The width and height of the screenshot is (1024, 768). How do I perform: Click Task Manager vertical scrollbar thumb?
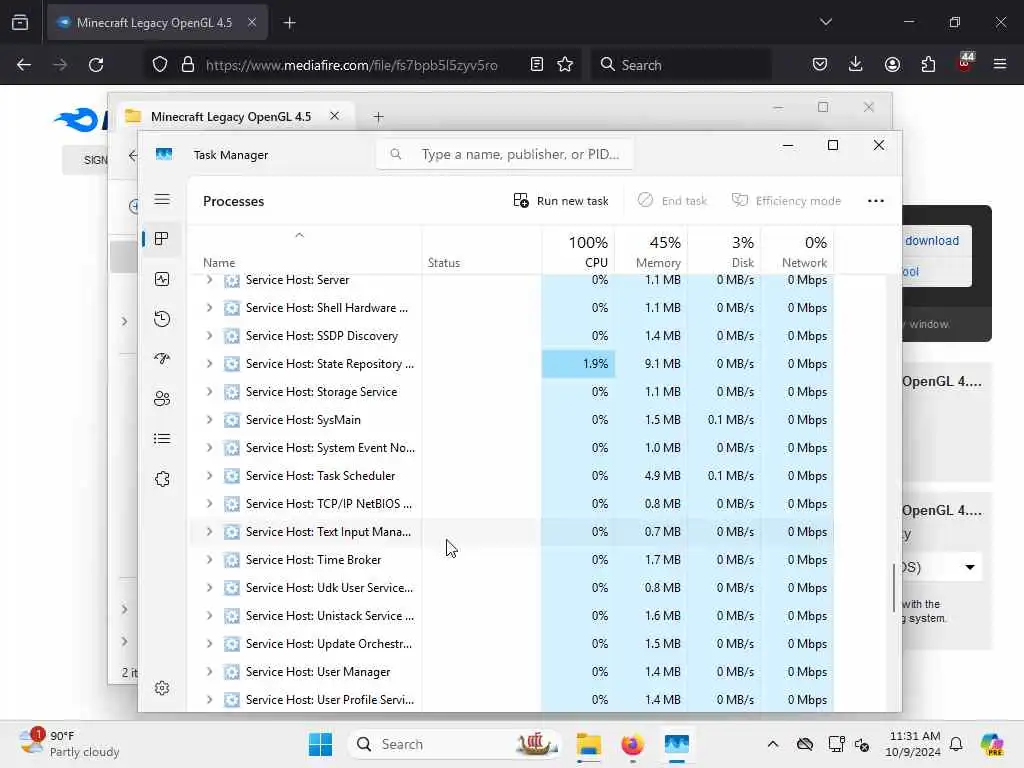pos(893,587)
